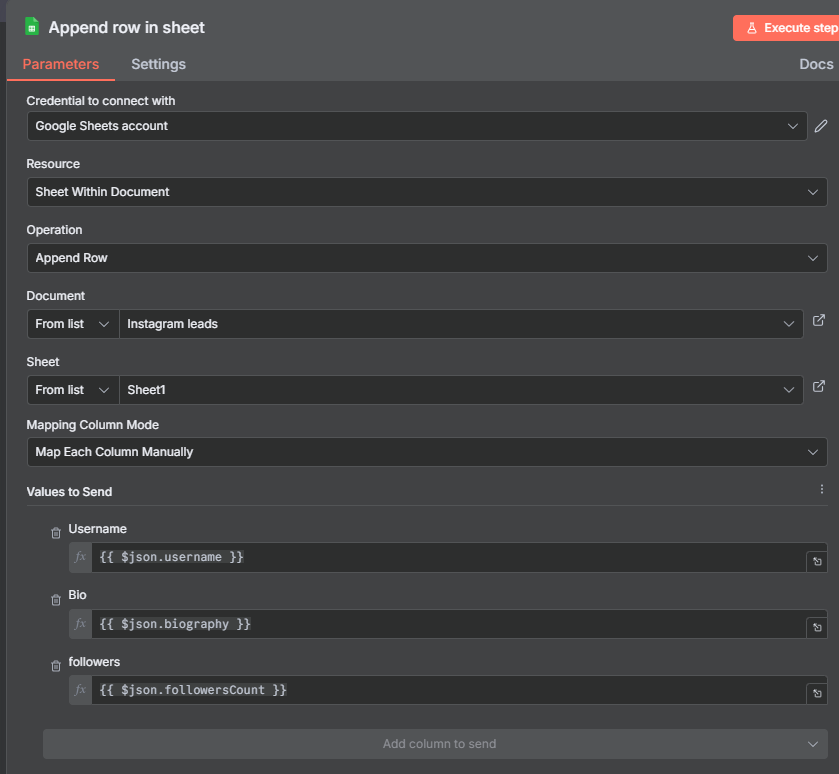Reset the followers expression value

click(x=817, y=693)
